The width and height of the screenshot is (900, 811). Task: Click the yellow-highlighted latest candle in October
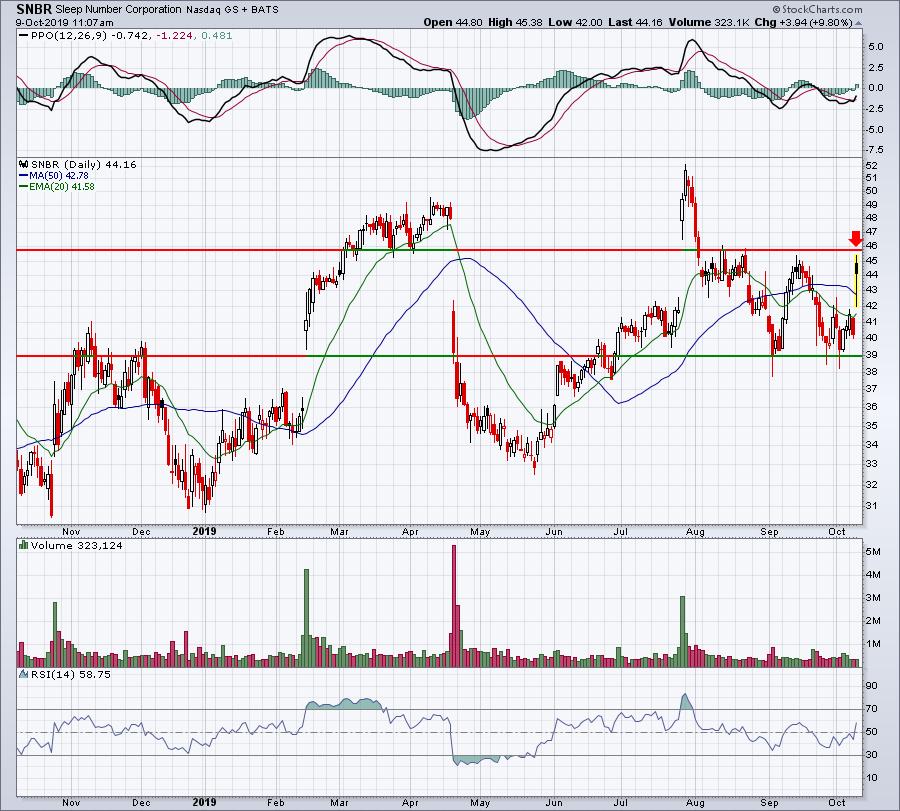coord(856,281)
